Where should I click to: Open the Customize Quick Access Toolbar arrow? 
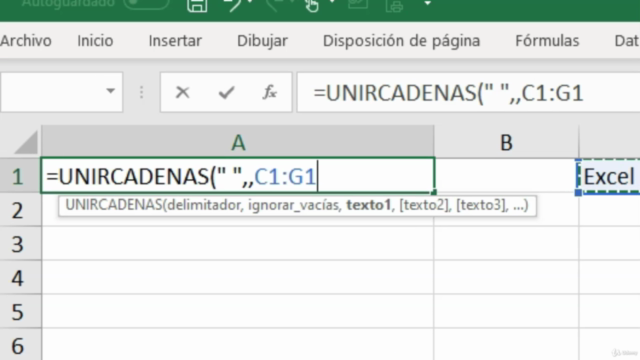tap(427, 4)
